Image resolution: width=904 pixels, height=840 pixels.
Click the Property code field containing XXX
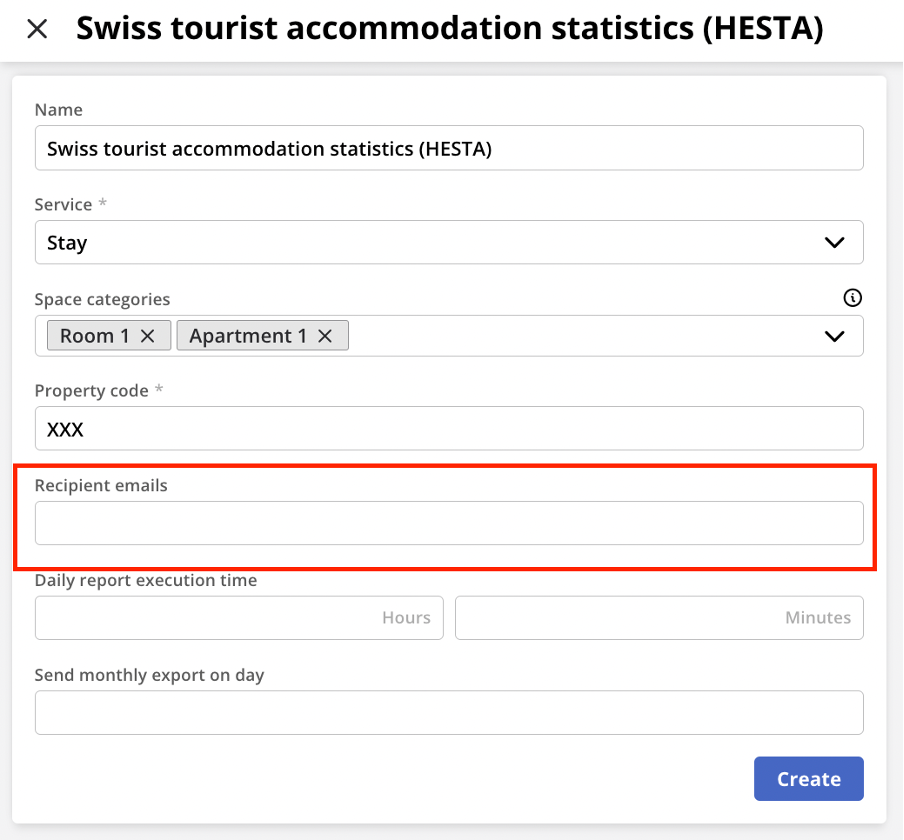449,428
